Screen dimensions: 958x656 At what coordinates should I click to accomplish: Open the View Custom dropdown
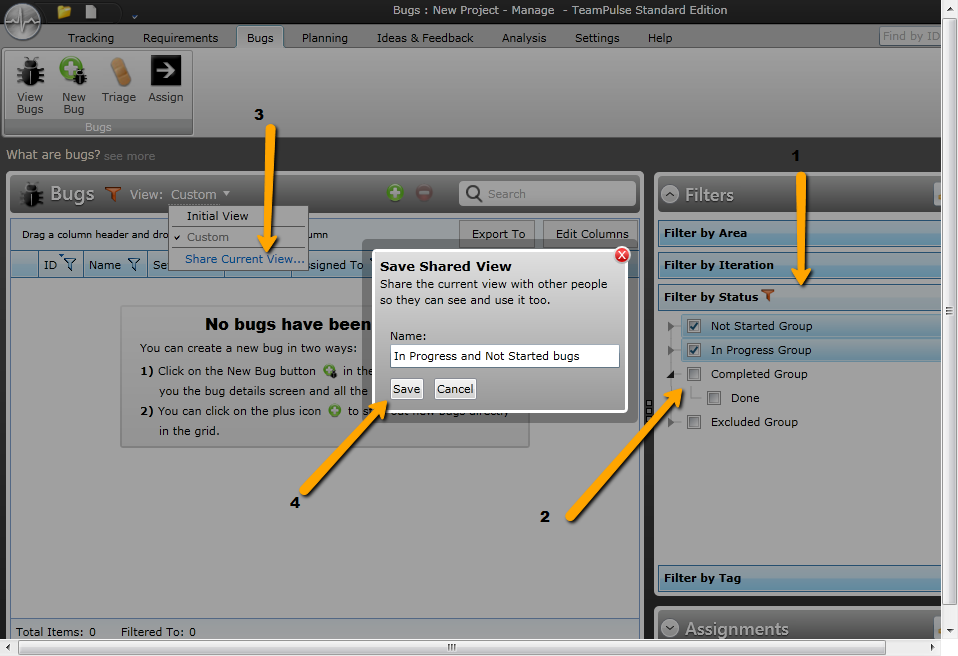(200, 194)
